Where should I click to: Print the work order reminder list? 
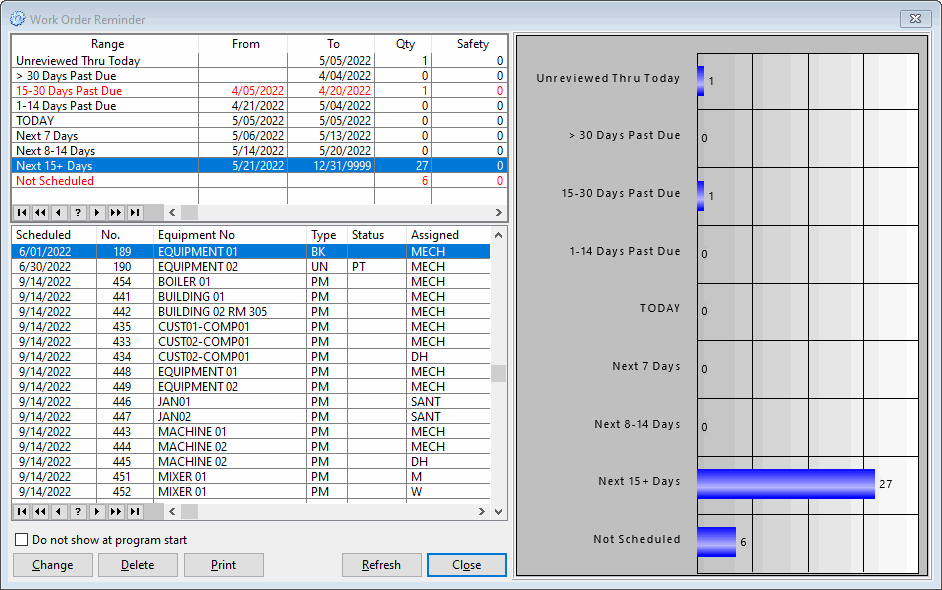pyautogui.click(x=223, y=564)
